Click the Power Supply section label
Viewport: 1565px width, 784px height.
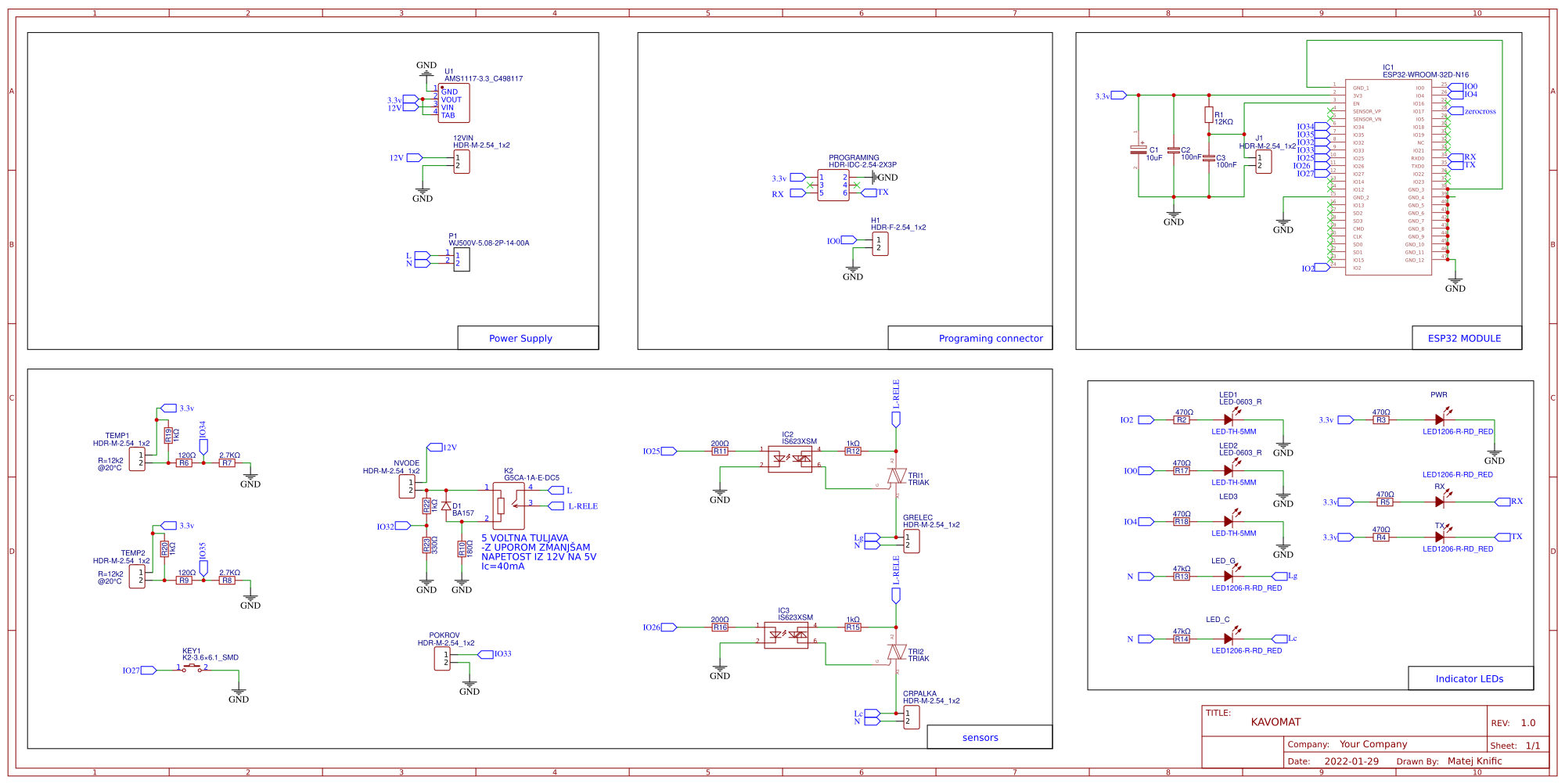click(520, 338)
